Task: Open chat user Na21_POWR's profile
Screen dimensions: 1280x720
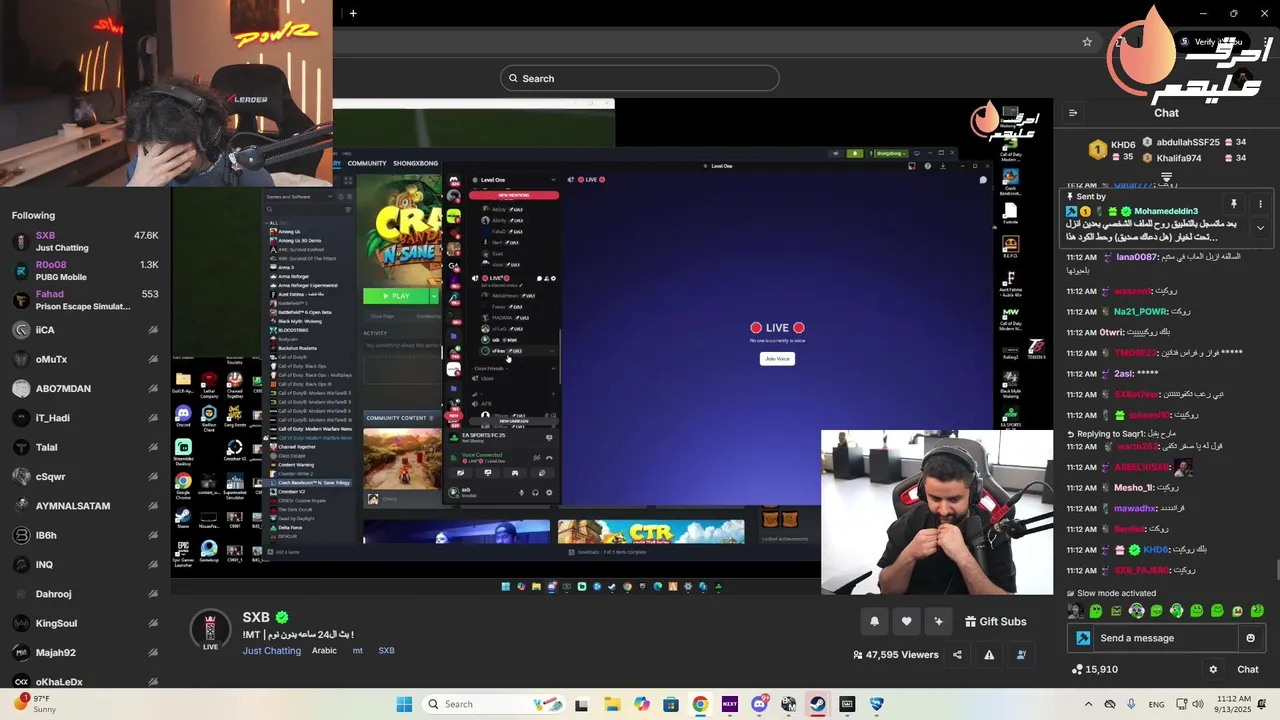Action: [x=1139, y=312]
